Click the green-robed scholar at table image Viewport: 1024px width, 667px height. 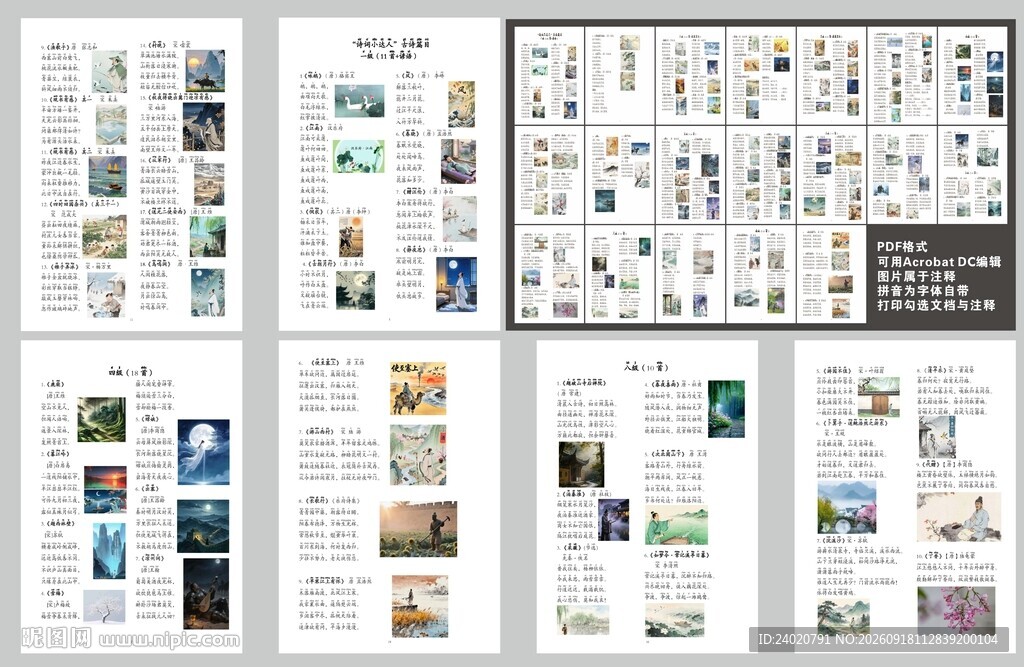676,525
